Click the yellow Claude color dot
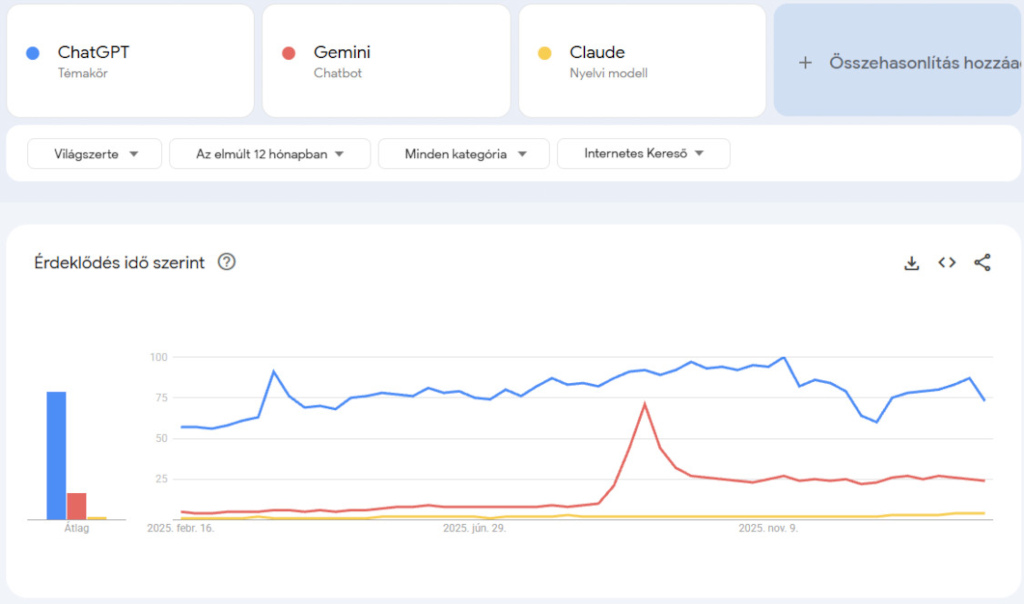Image resolution: width=1024 pixels, height=604 pixels. [545, 53]
